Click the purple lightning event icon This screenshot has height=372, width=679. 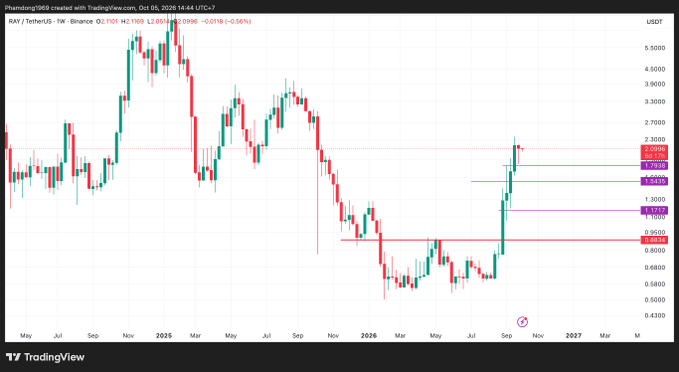click(522, 321)
